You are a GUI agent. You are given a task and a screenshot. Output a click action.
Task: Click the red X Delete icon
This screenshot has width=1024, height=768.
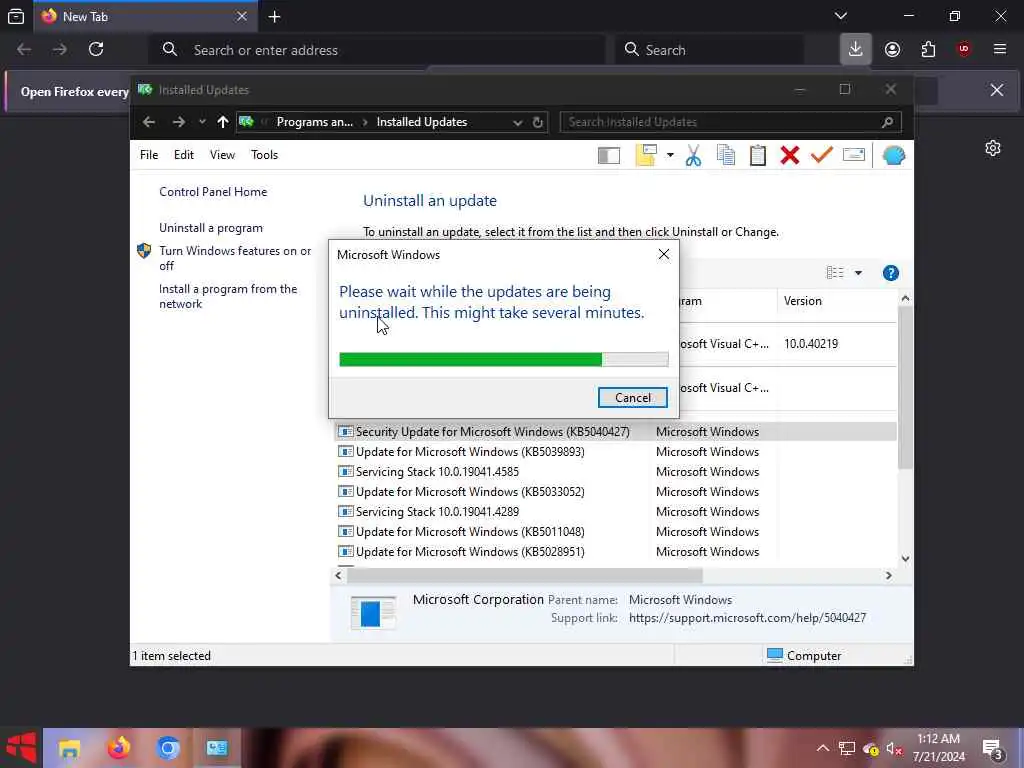pos(790,155)
